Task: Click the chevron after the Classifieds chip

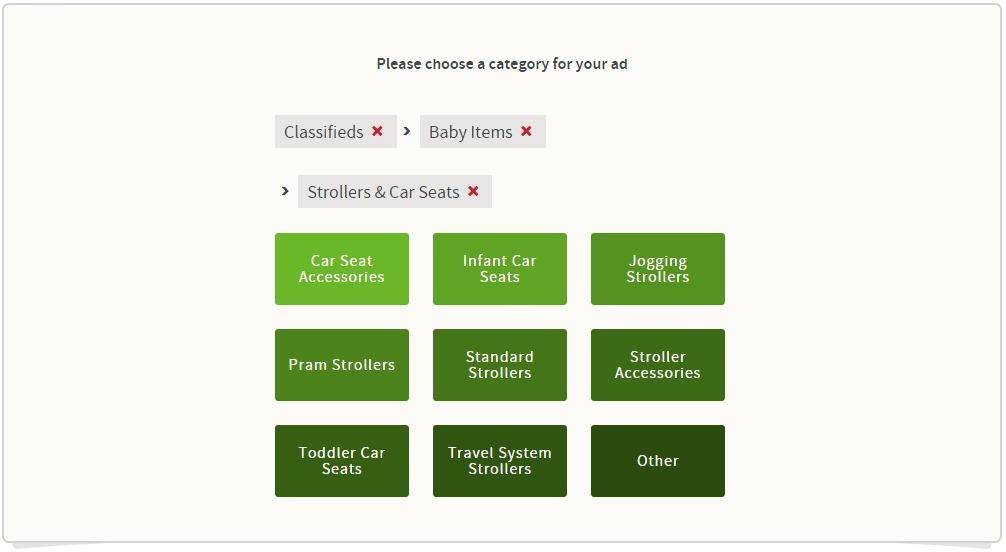Action: pyautogui.click(x=407, y=131)
